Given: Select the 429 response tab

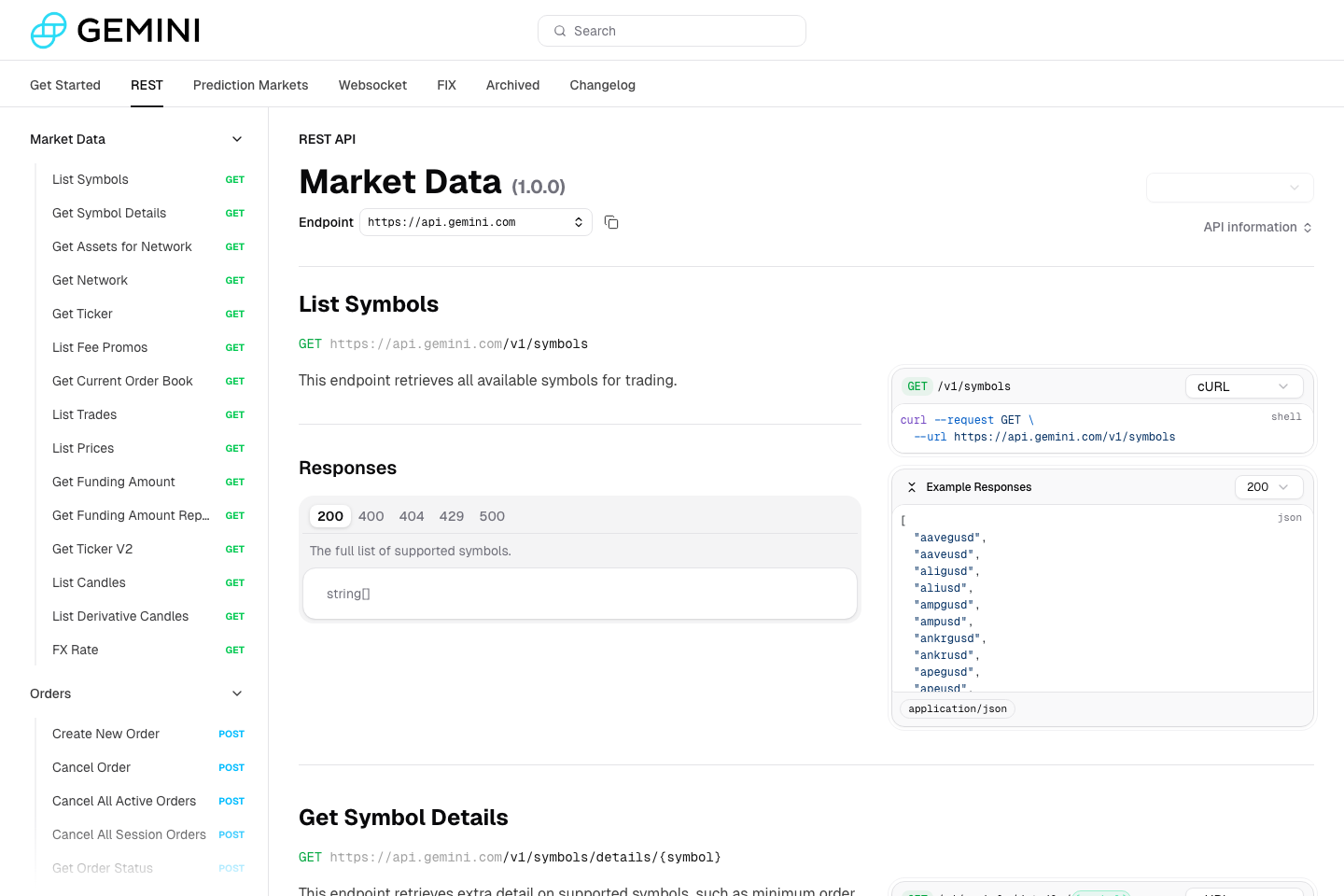Looking at the screenshot, I should coord(452,515).
